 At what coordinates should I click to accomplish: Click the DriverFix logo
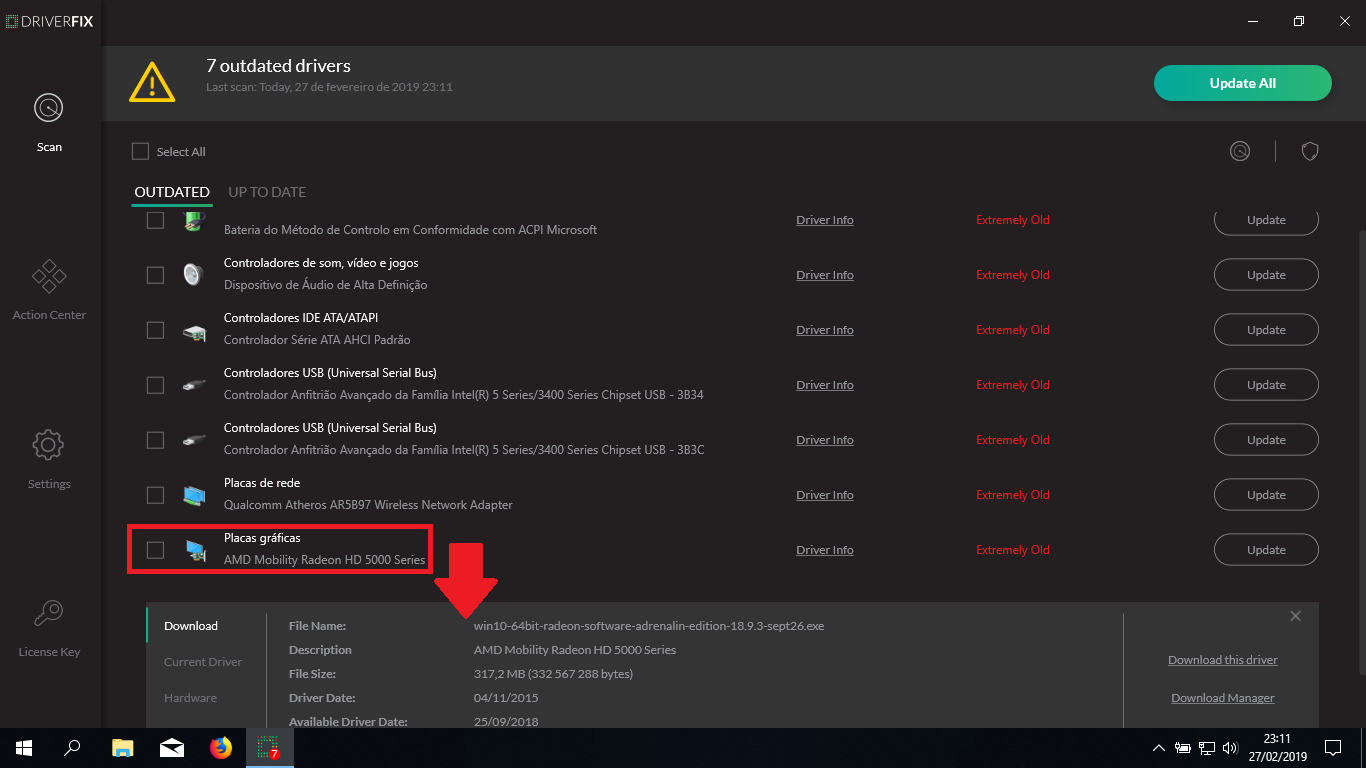click(49, 21)
